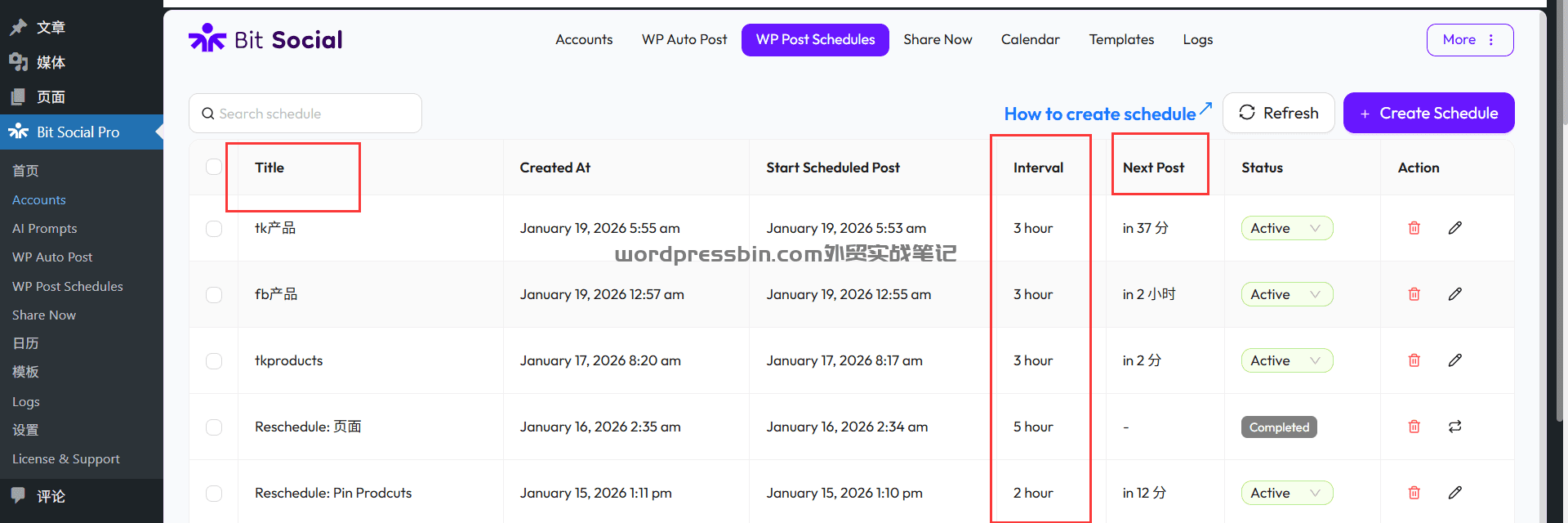This screenshot has height=523, width=1568.
Task: Click the Bit Social logo
Action: [x=266, y=39]
